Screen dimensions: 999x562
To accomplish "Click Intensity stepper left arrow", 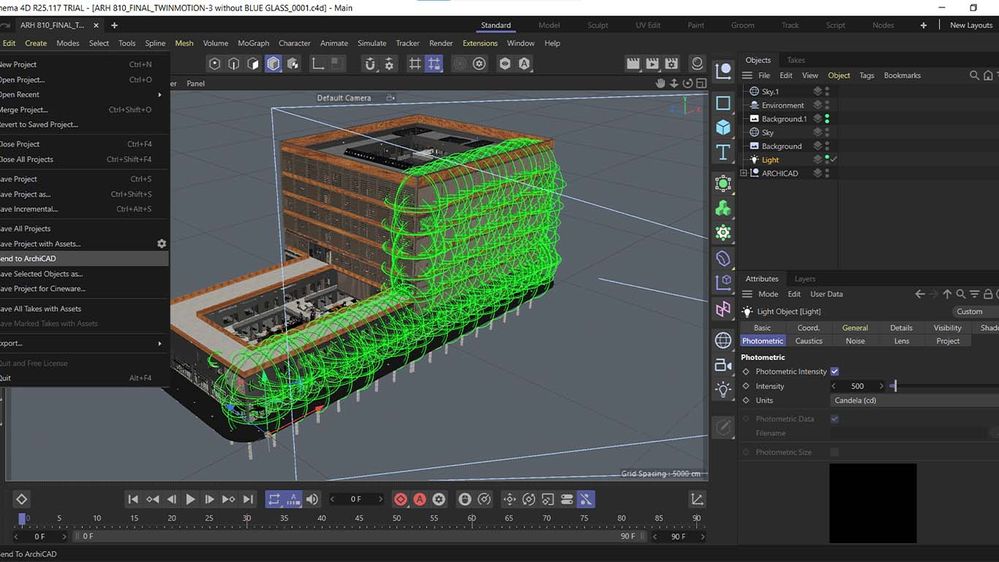I will pyautogui.click(x=834, y=386).
